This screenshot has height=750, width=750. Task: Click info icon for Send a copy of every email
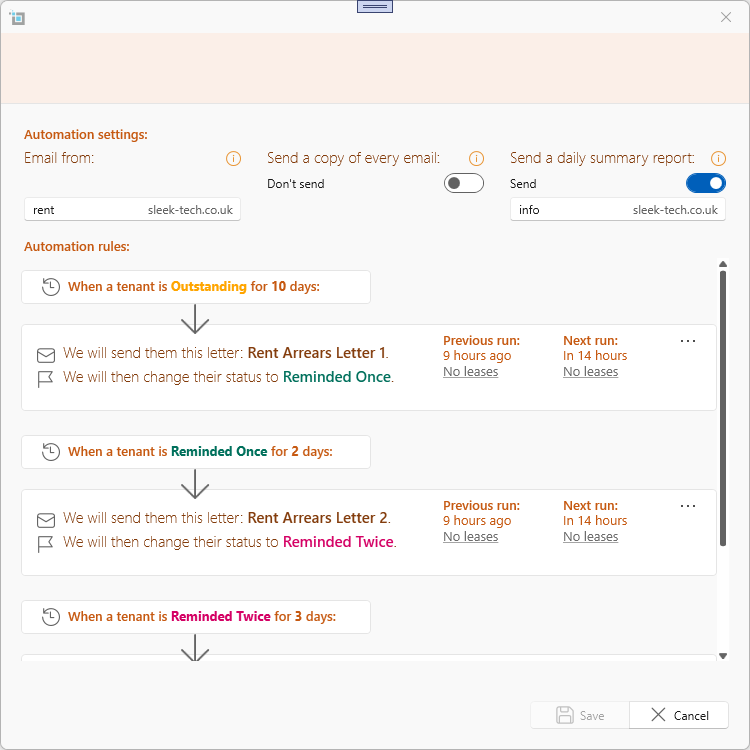pos(476,158)
